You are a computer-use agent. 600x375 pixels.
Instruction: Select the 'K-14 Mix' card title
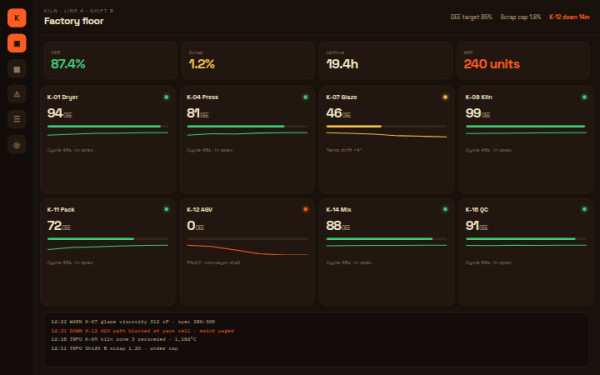coord(339,210)
